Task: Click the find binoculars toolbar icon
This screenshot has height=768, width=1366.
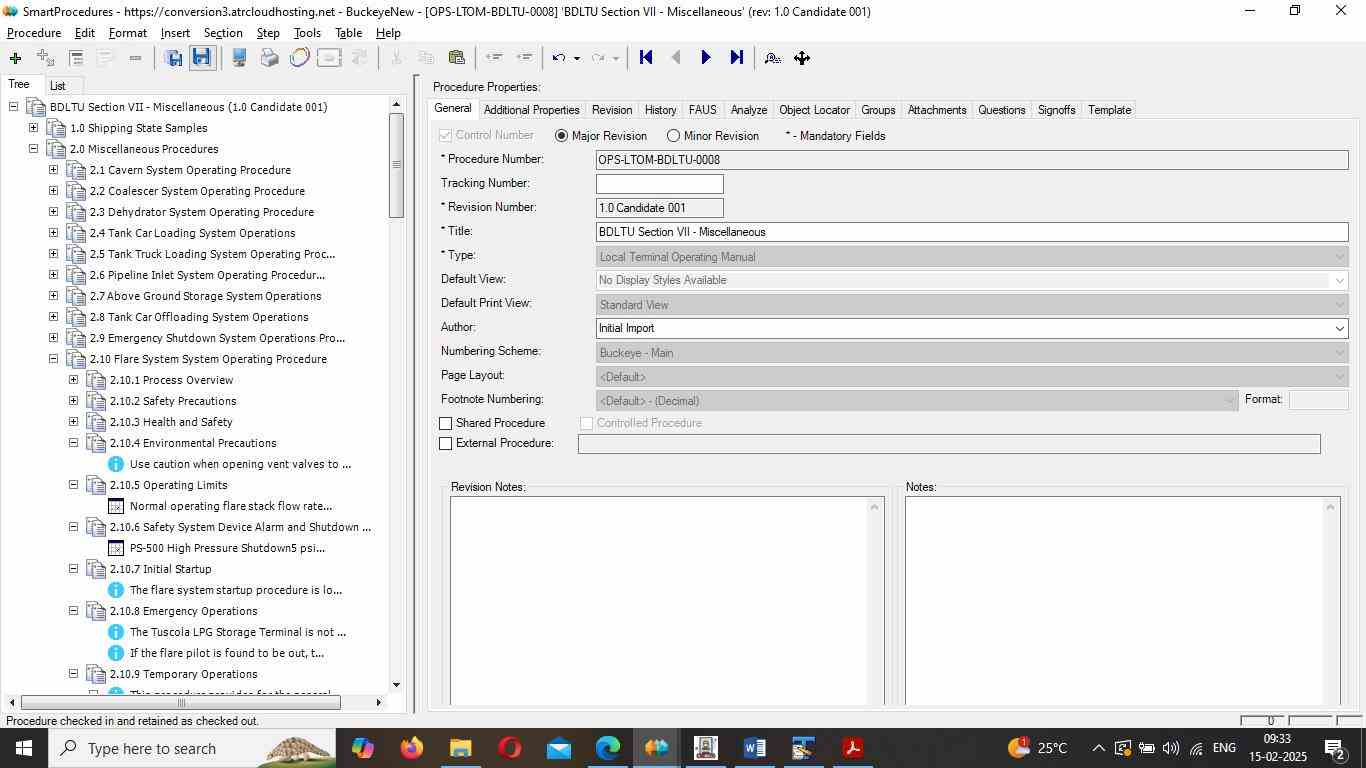Action: 772,58
